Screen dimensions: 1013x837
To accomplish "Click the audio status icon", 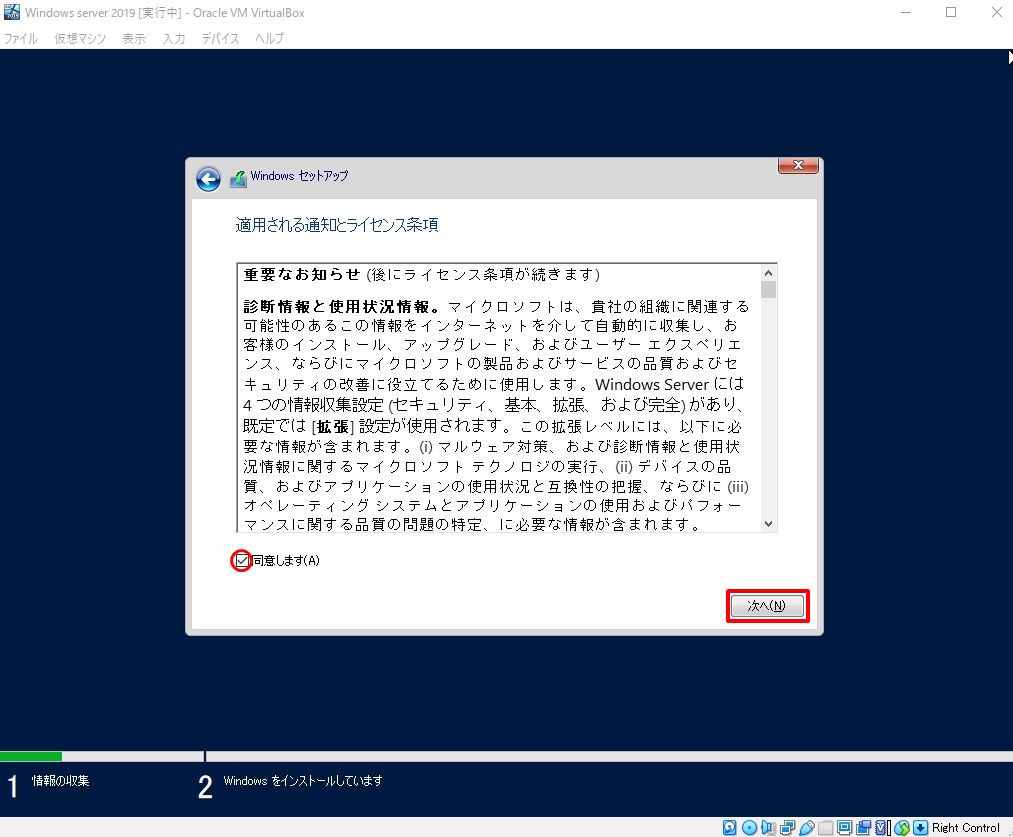I will pyautogui.click(x=768, y=827).
